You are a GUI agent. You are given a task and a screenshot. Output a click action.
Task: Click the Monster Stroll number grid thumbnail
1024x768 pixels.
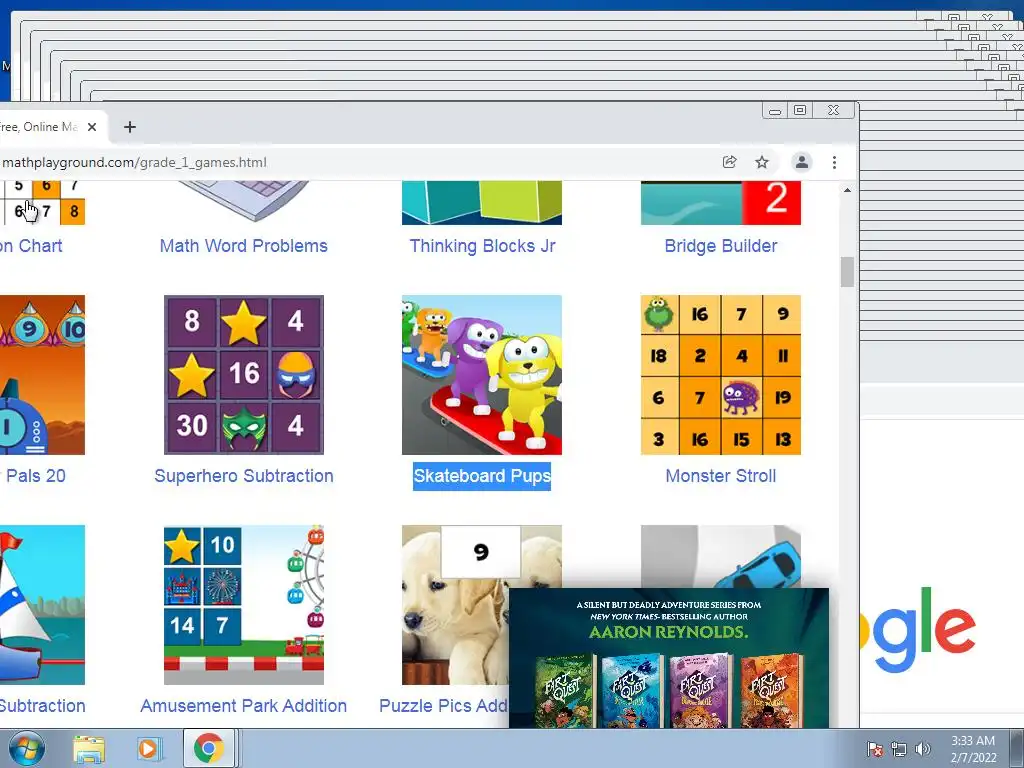tap(720, 375)
